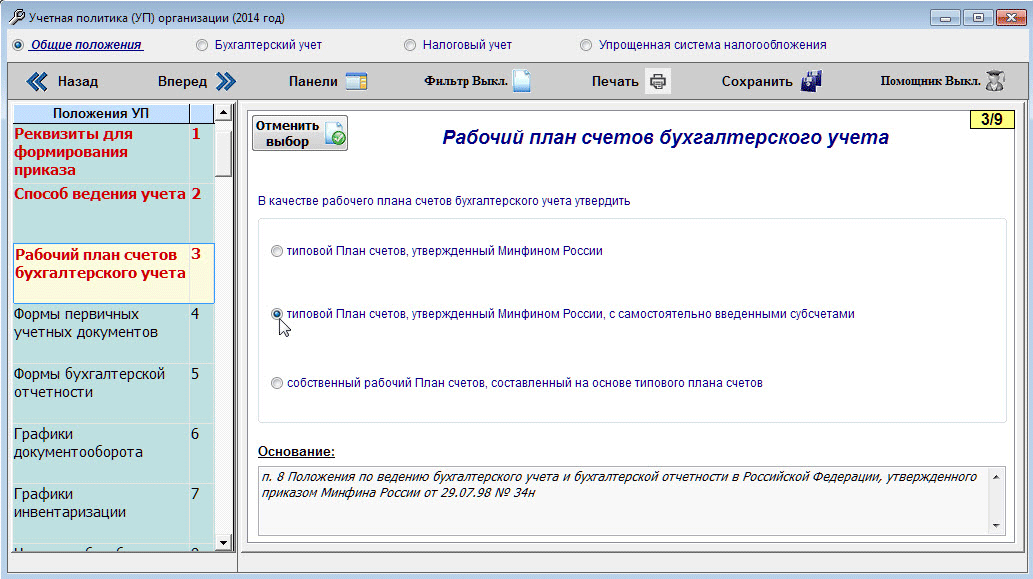Click the Assistant Off person icon

995,81
